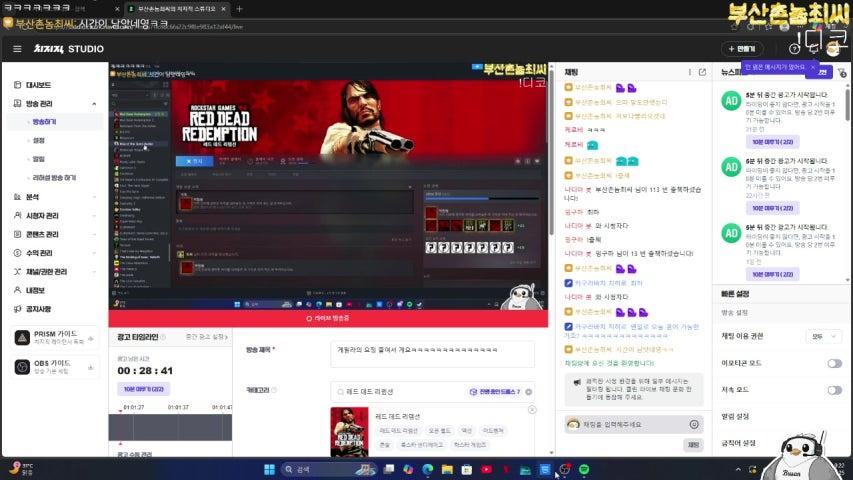Click the PRISM logo icon in guide card
The image size is (853, 480).
(22, 338)
